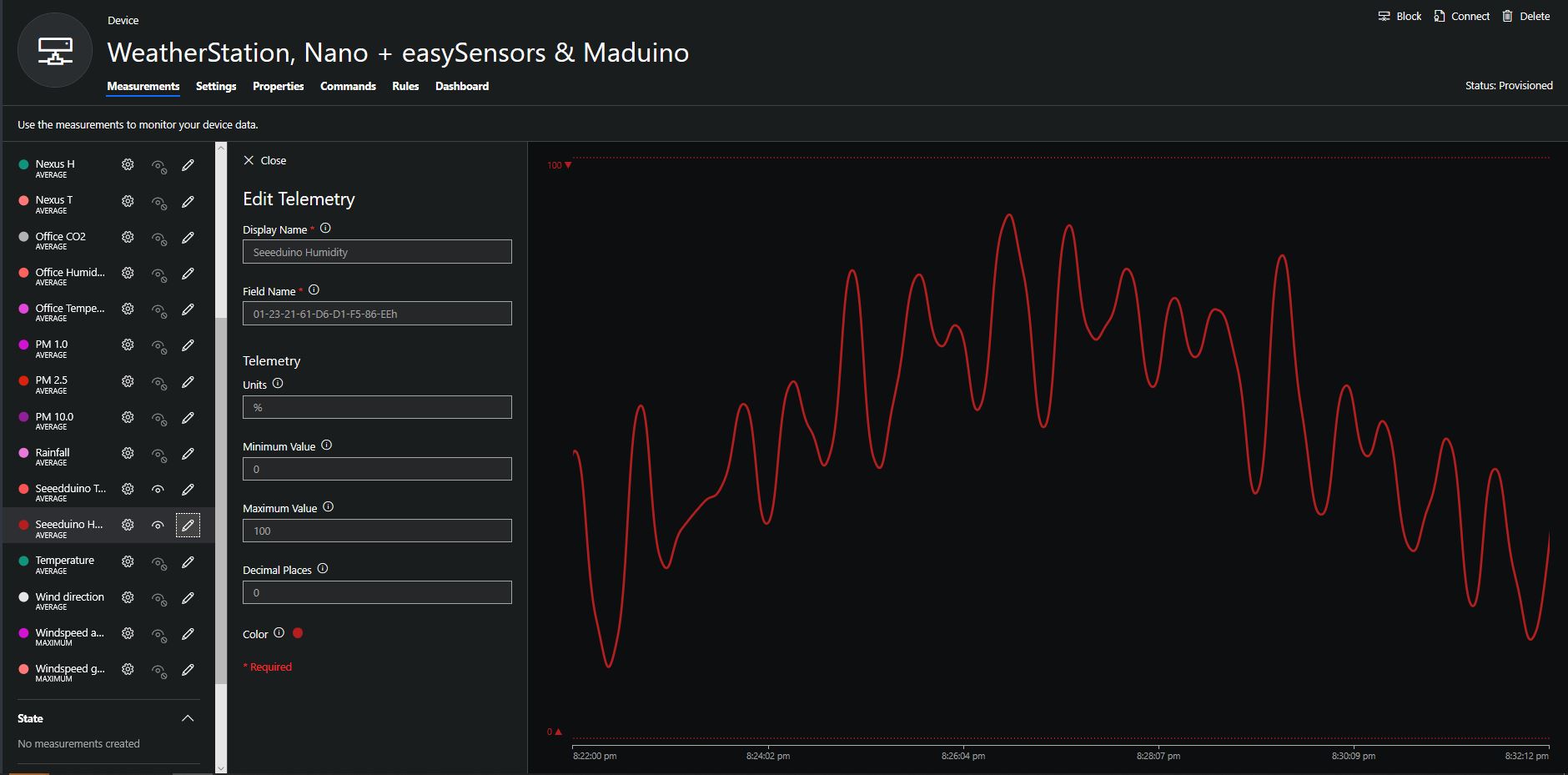Show the Nexus T measurement
The image size is (1568, 775).
(x=158, y=202)
